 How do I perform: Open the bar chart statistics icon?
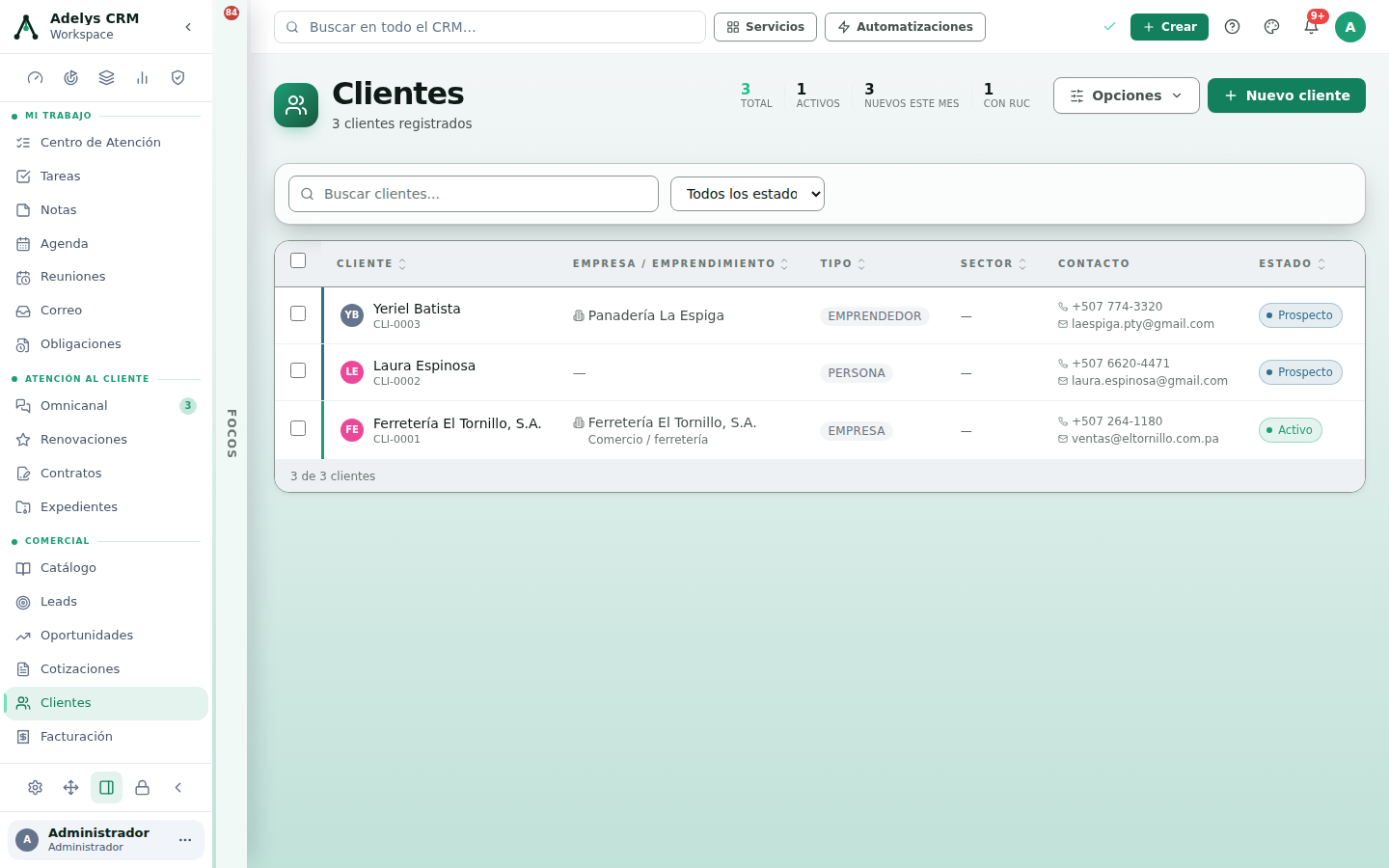tap(143, 78)
